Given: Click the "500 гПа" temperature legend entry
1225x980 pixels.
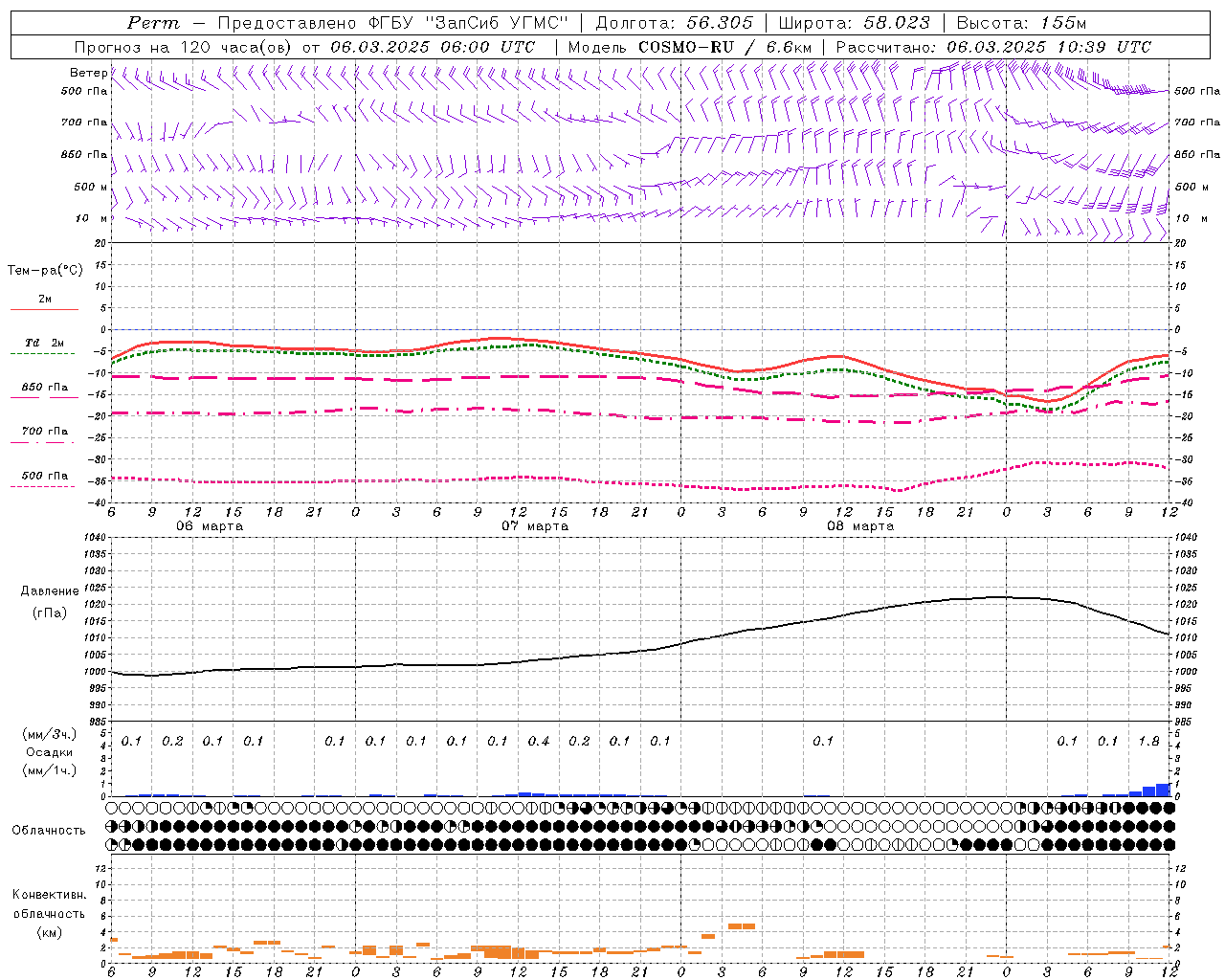Looking at the screenshot, I should pyautogui.click(x=44, y=476).
